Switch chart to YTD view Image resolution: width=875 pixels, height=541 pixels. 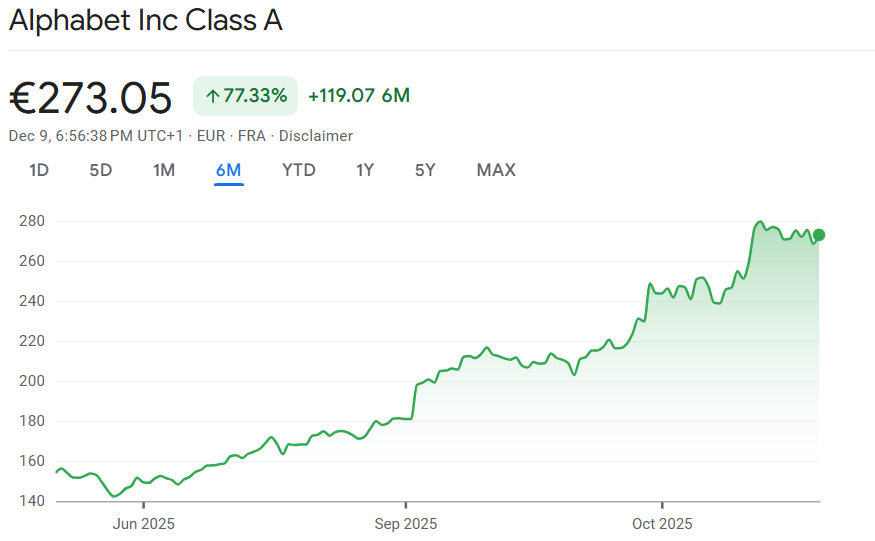299,170
